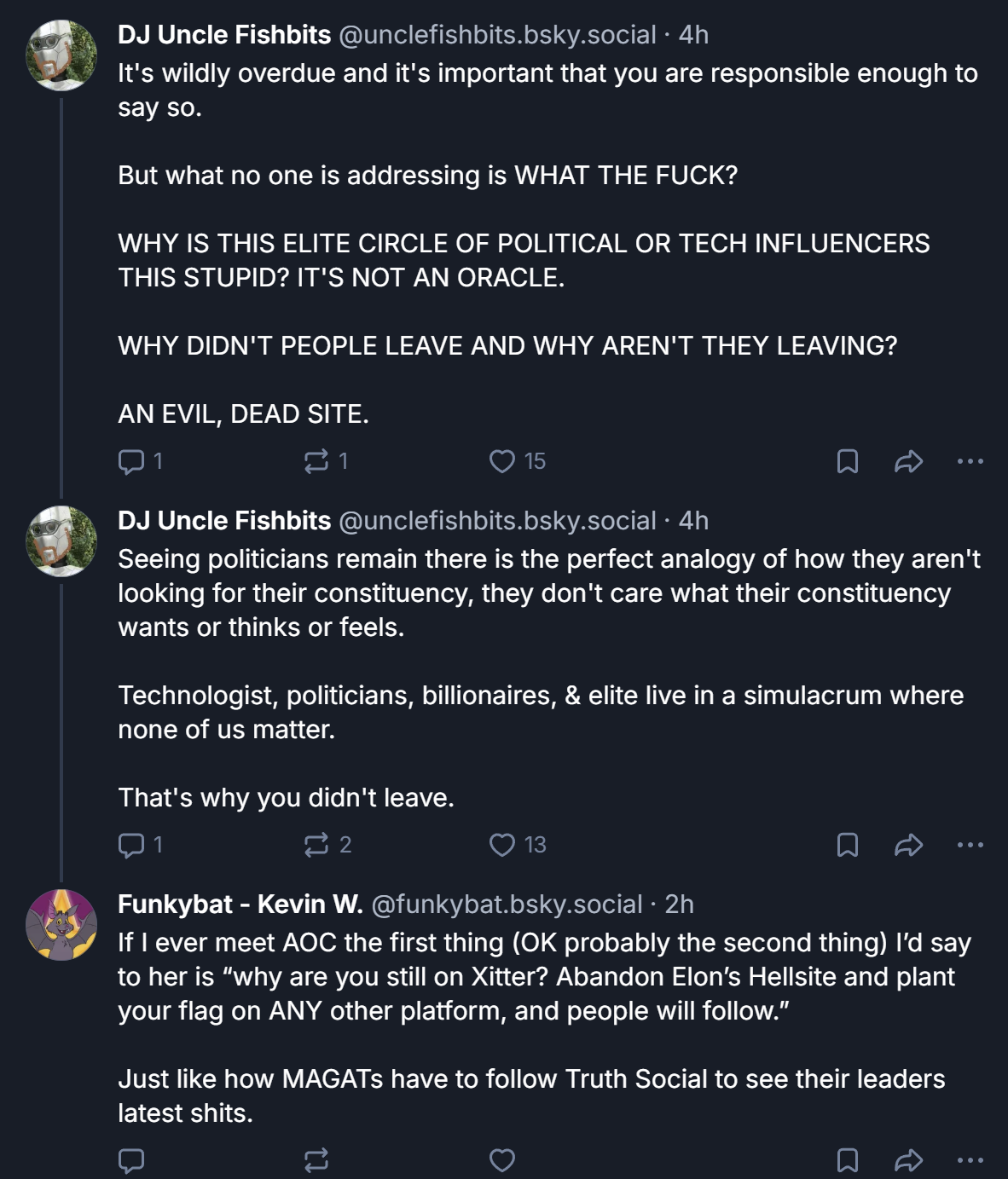Repost the 'Seeing politicians remain' post

(x=316, y=845)
